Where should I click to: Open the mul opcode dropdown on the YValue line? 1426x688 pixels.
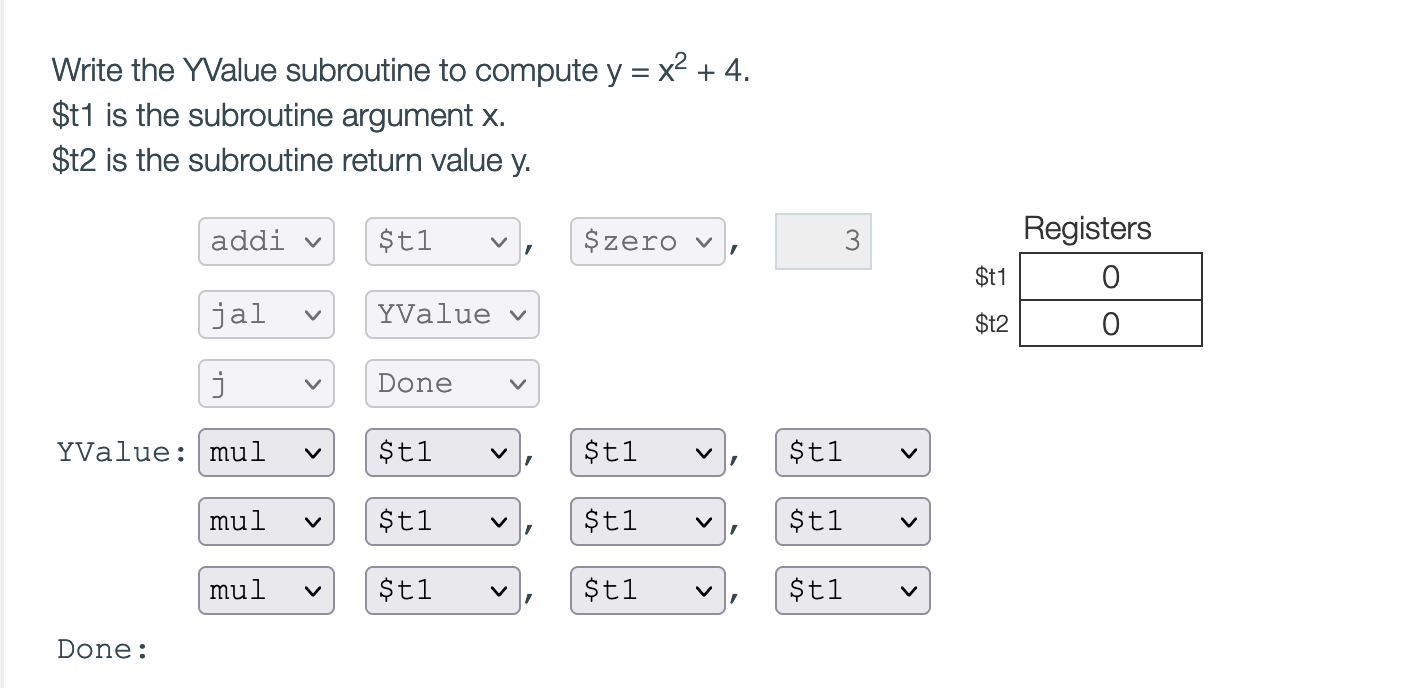tap(266, 452)
